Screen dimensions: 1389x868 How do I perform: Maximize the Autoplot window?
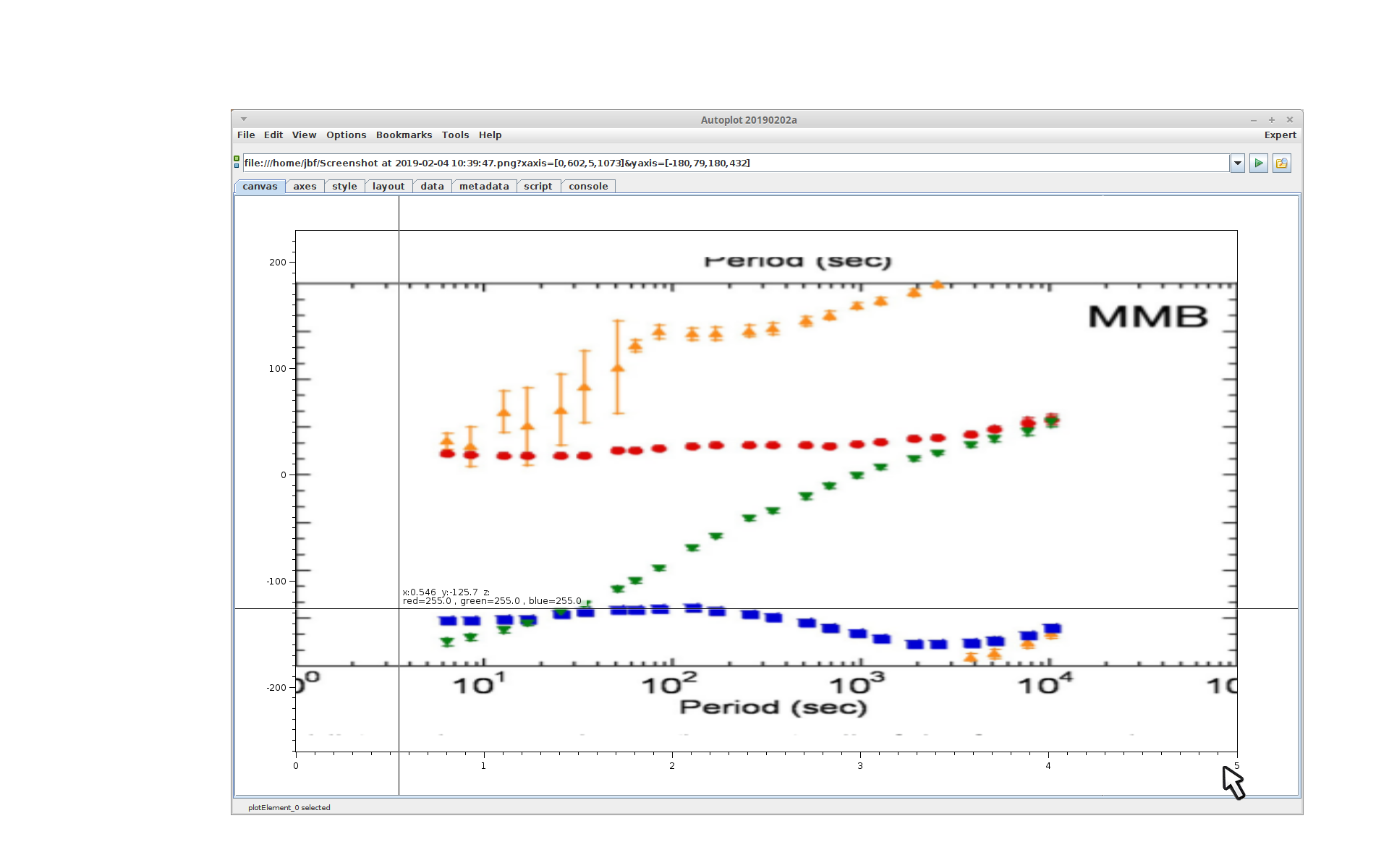point(1271,120)
